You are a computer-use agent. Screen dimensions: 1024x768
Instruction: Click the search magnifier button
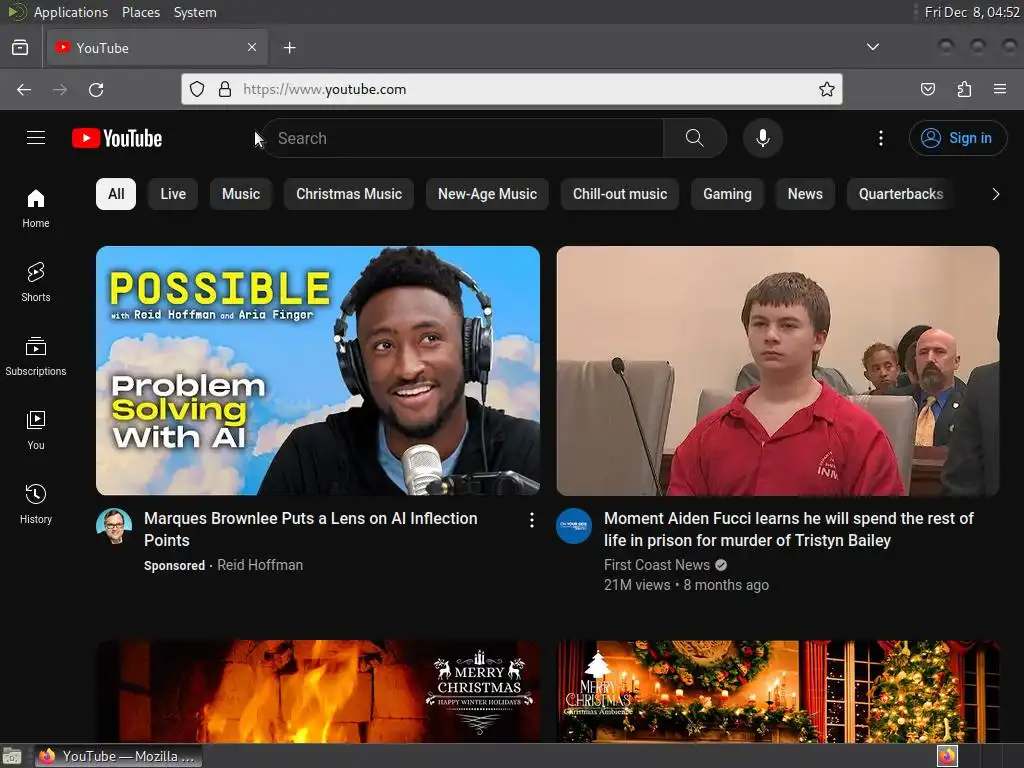click(x=694, y=138)
